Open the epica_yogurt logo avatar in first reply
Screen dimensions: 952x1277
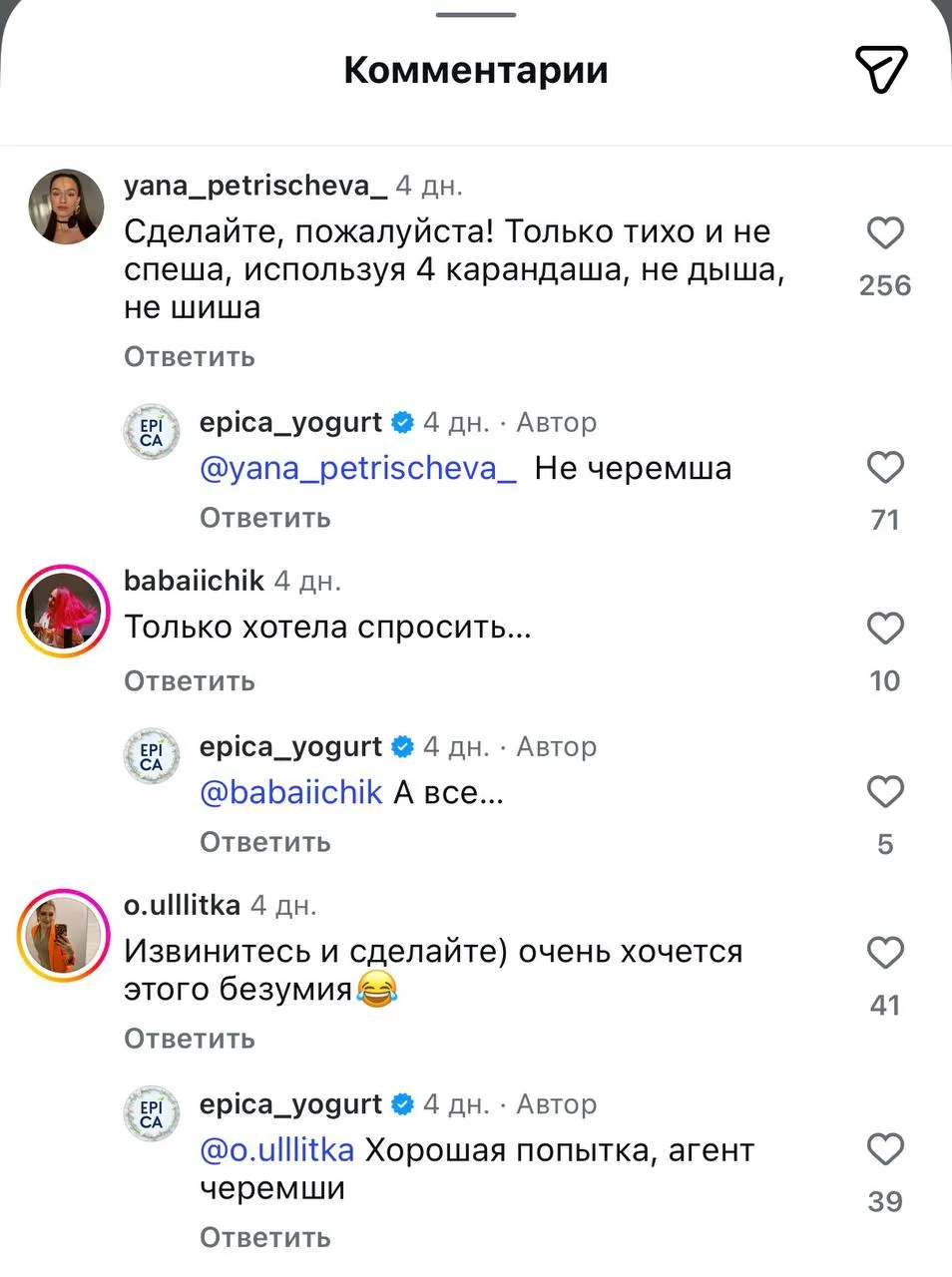[152, 432]
